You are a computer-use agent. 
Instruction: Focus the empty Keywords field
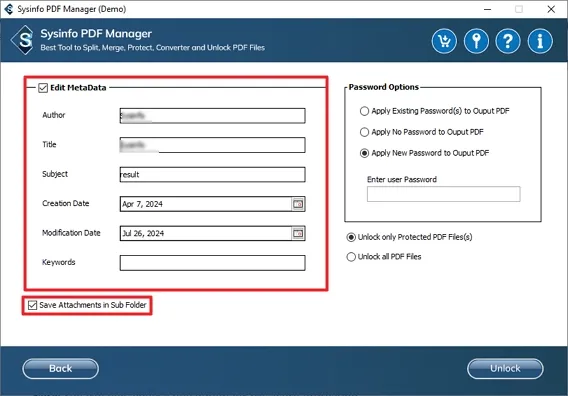click(213, 263)
